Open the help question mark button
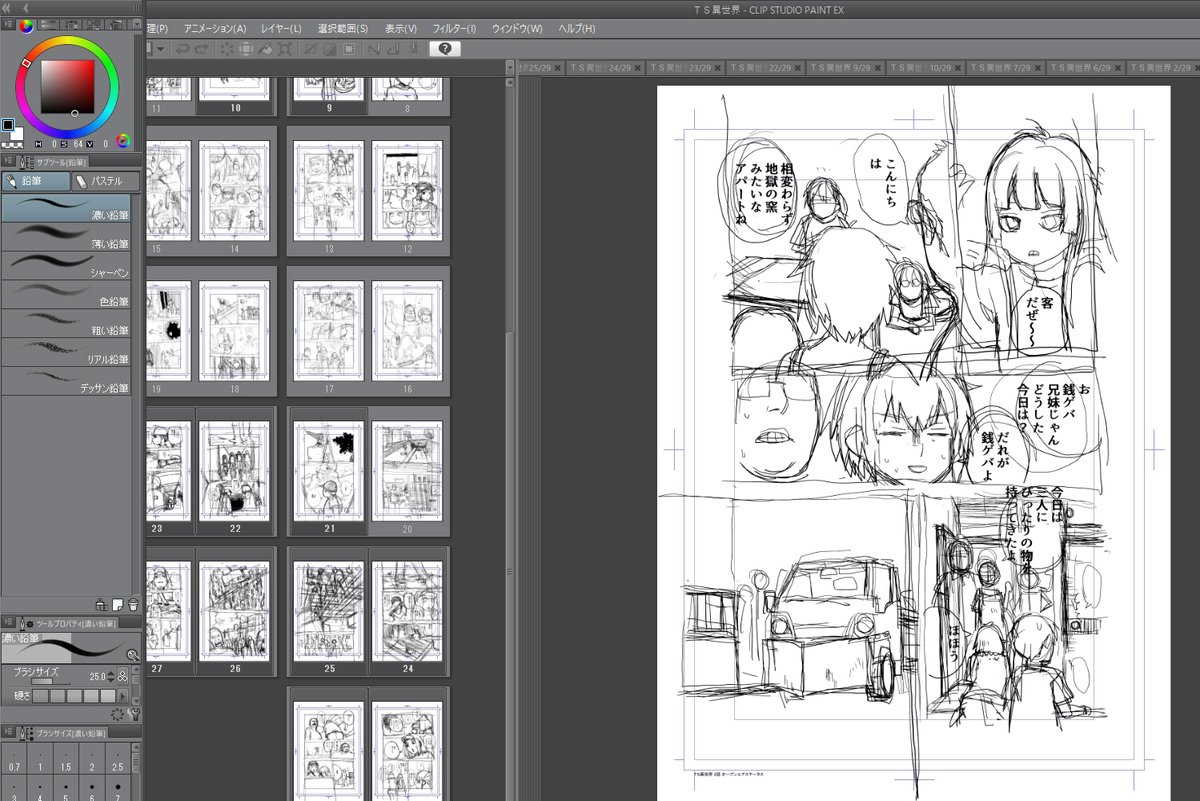 tap(445, 49)
